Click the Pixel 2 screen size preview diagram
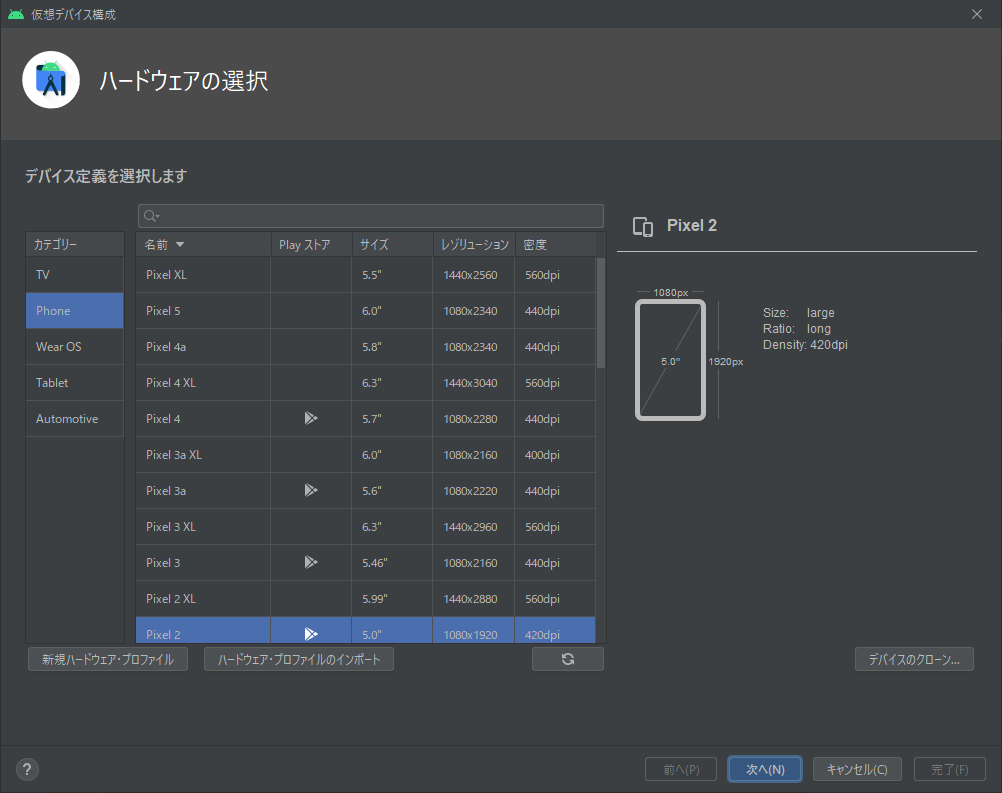The image size is (1002, 793). pyautogui.click(x=670, y=360)
